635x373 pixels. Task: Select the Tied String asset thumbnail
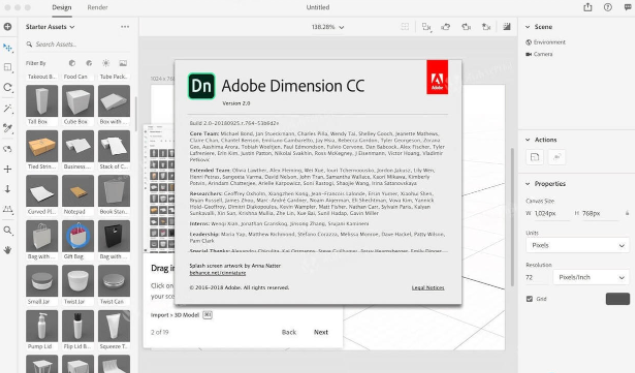coord(42,146)
